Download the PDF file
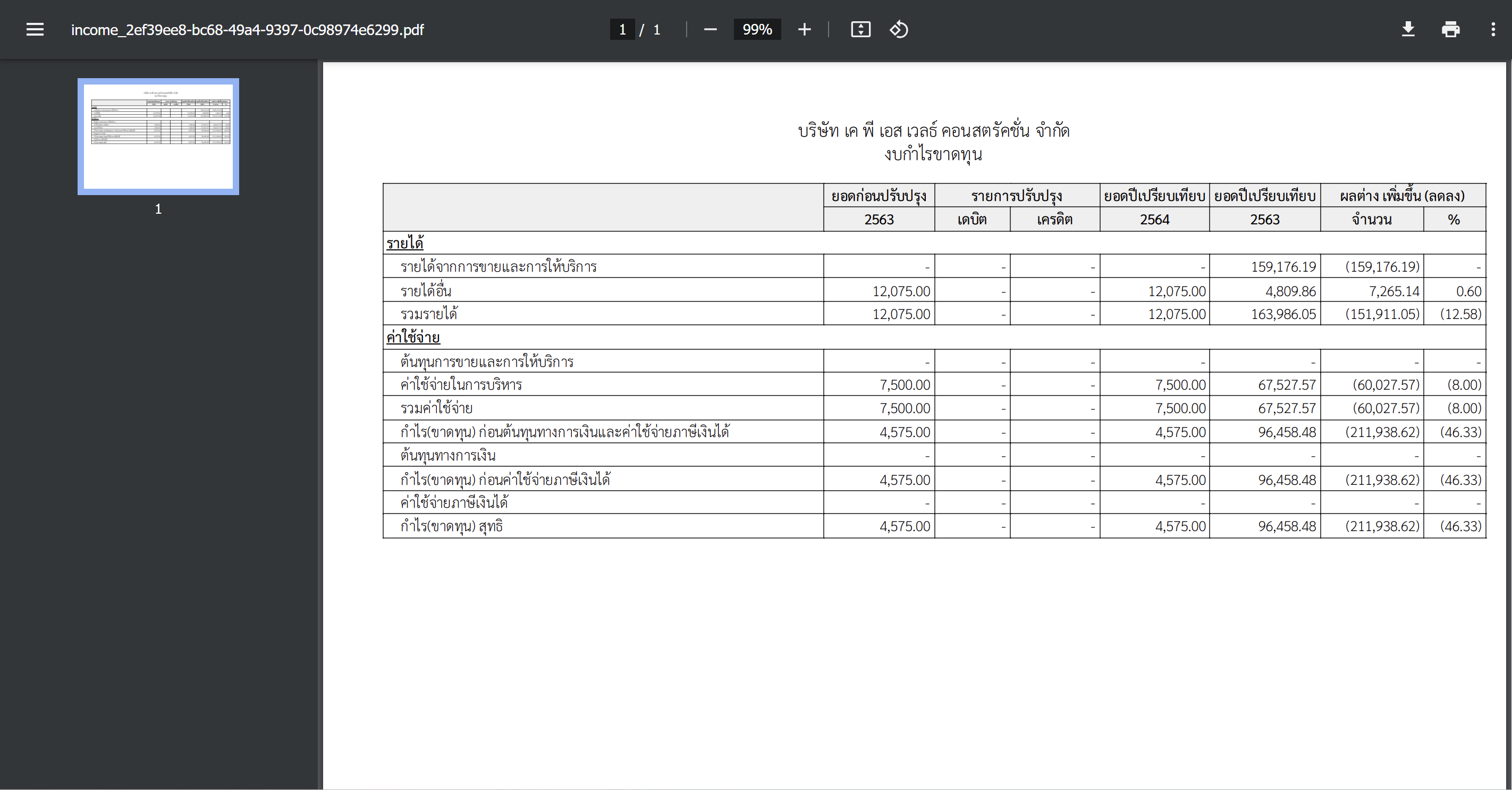This screenshot has width=1512, height=790. [x=1408, y=29]
